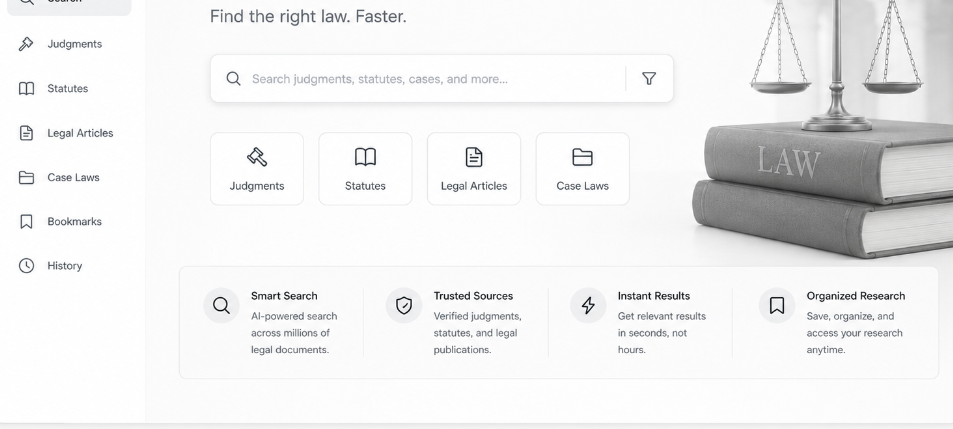Click the open book icon on Statutes card
The width and height of the screenshot is (953, 429).
point(365,157)
